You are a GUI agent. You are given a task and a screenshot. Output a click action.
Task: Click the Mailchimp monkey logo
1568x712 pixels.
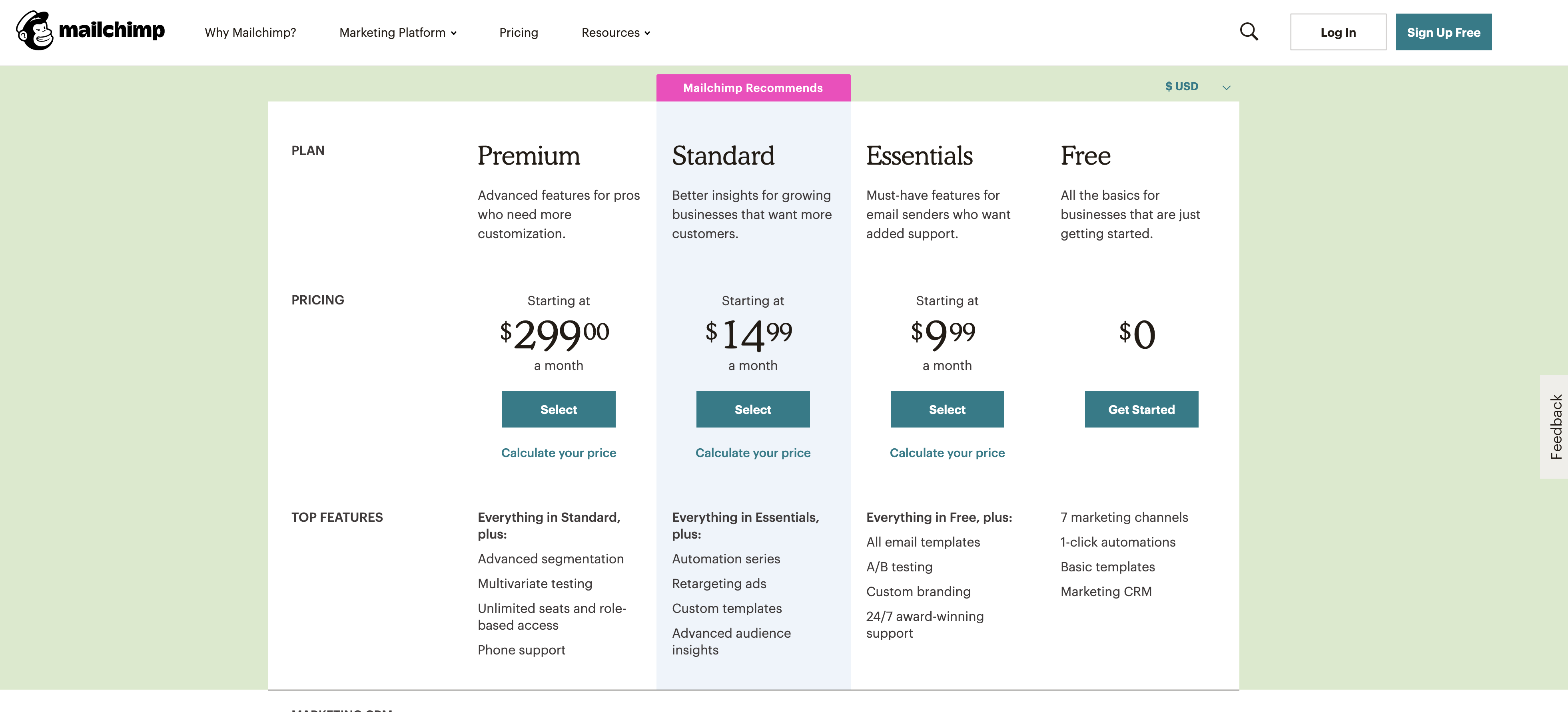[35, 30]
